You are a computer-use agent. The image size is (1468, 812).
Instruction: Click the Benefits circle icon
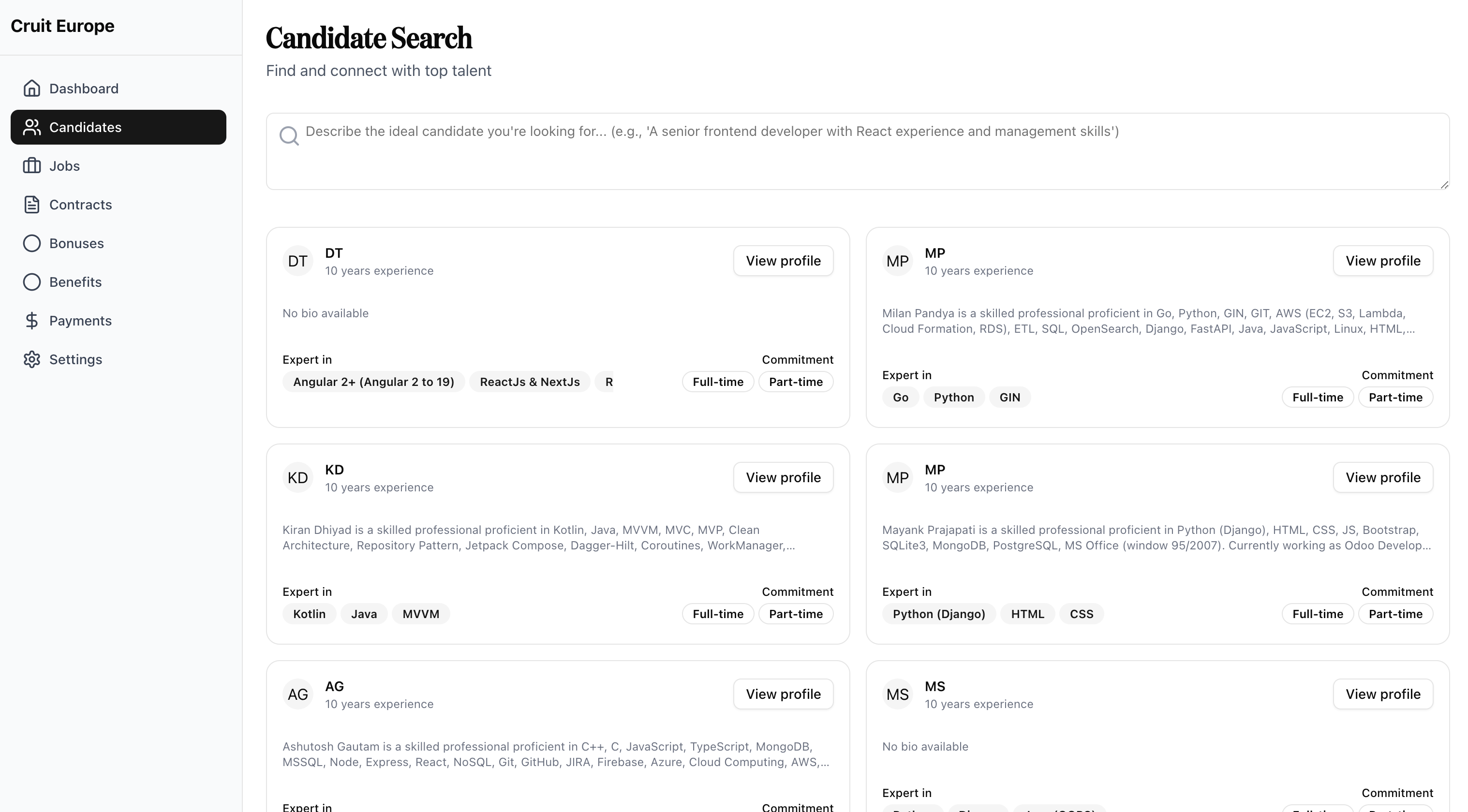click(32, 282)
